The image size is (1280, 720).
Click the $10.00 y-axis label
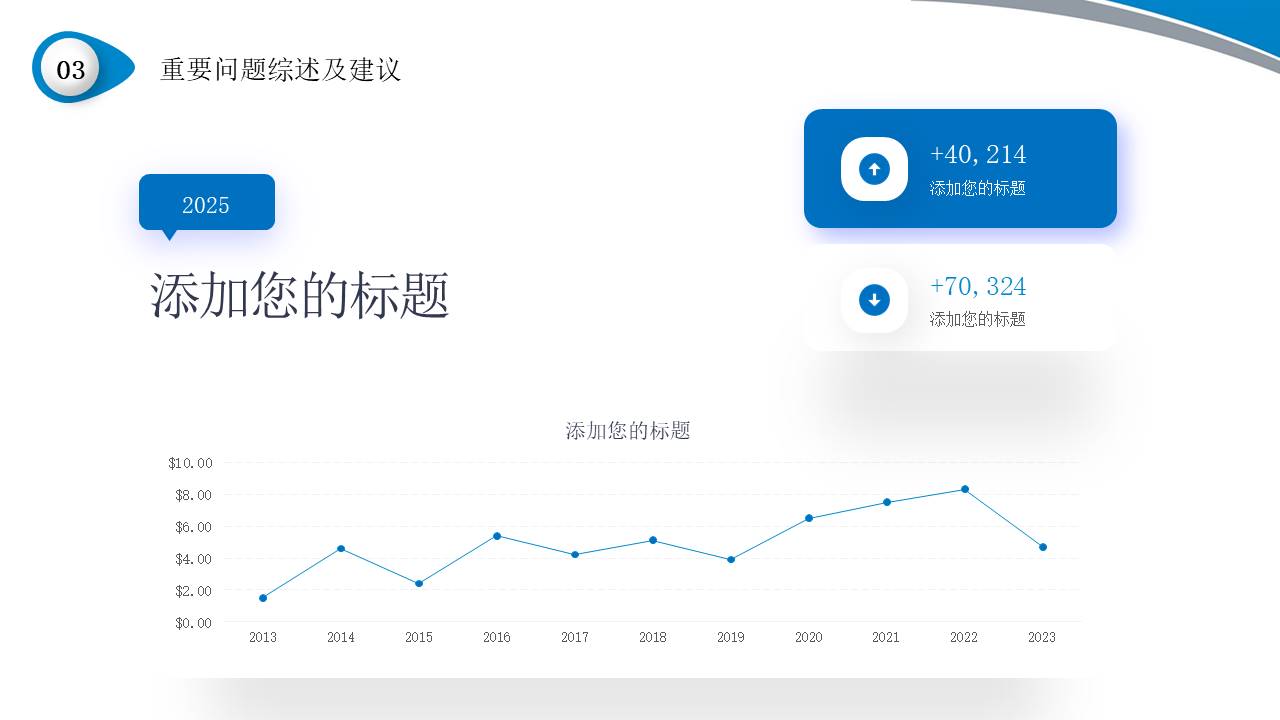(x=190, y=463)
